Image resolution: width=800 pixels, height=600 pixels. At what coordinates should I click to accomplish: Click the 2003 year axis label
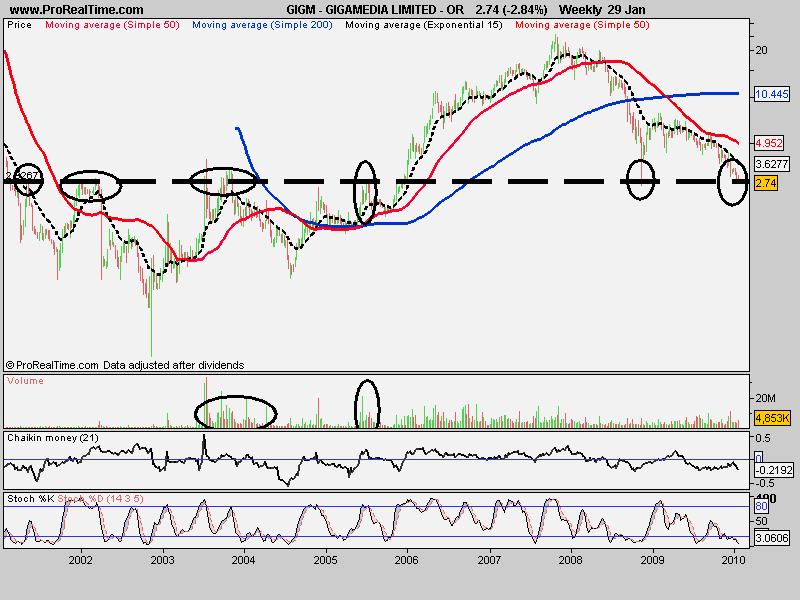click(x=162, y=560)
